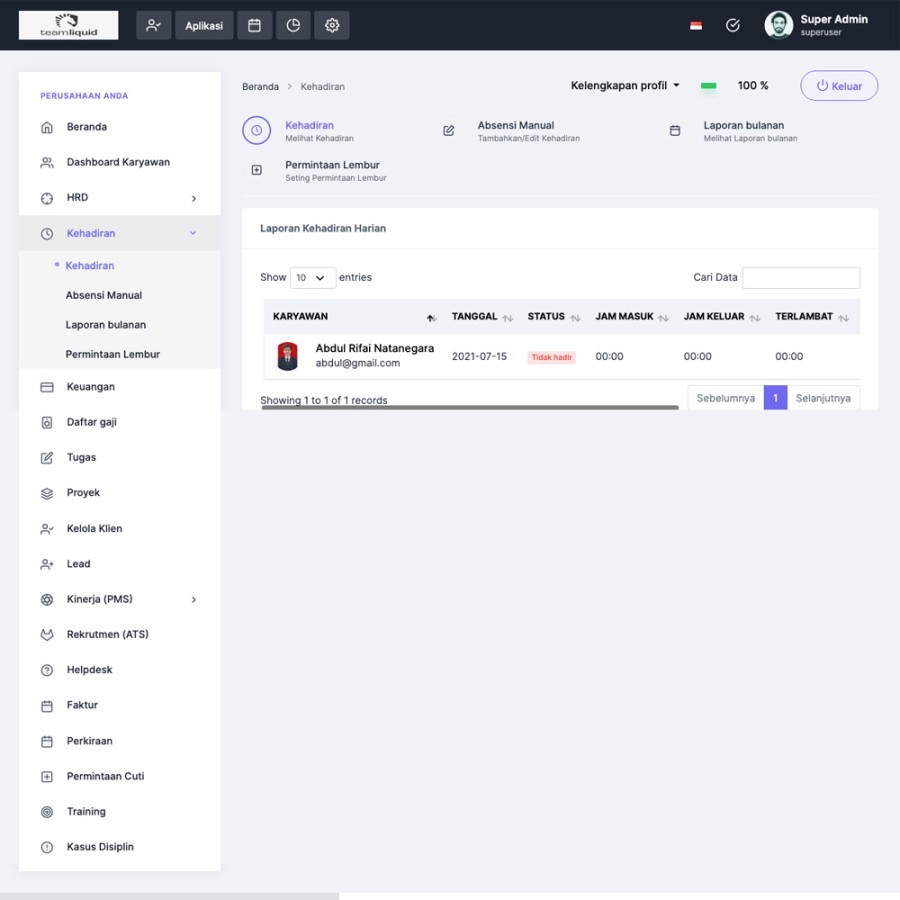
Task: Click the Permintaan Lembur plus icon
Action: (257, 170)
